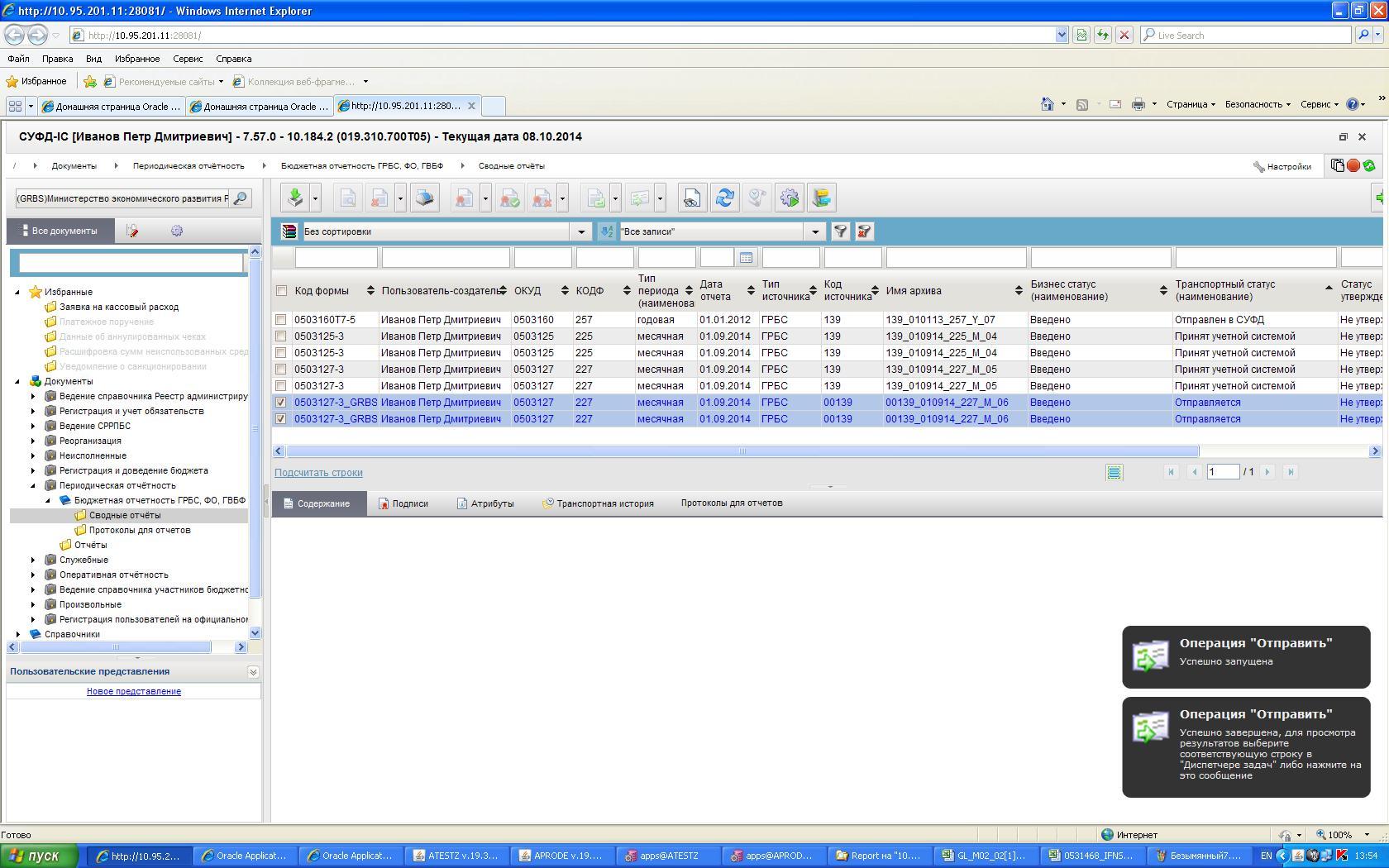Open dropdown arrow beside the send icon
The height and width of the screenshot is (868, 1389).
(x=660, y=198)
